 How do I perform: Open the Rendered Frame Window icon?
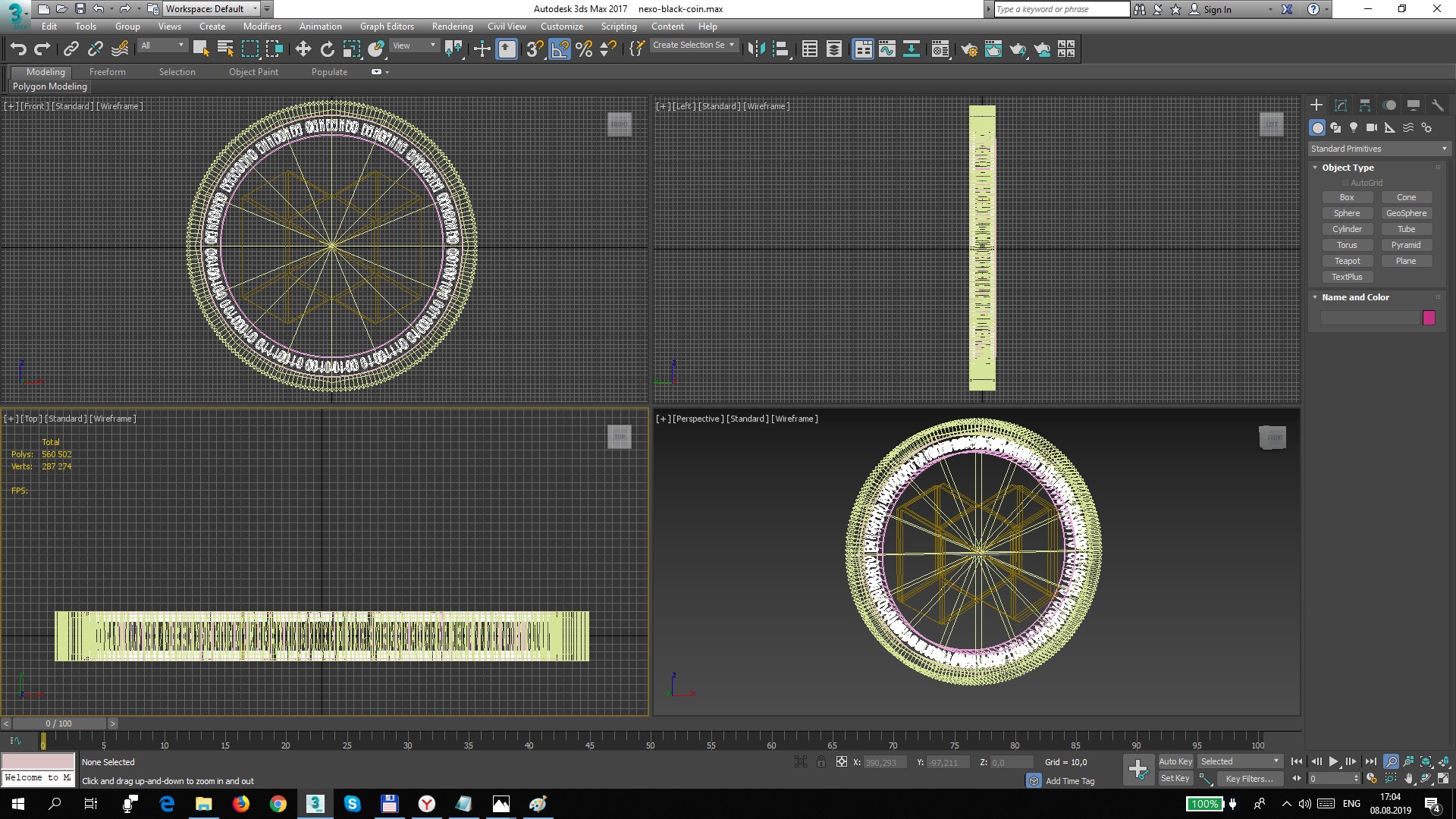pyautogui.click(x=993, y=49)
